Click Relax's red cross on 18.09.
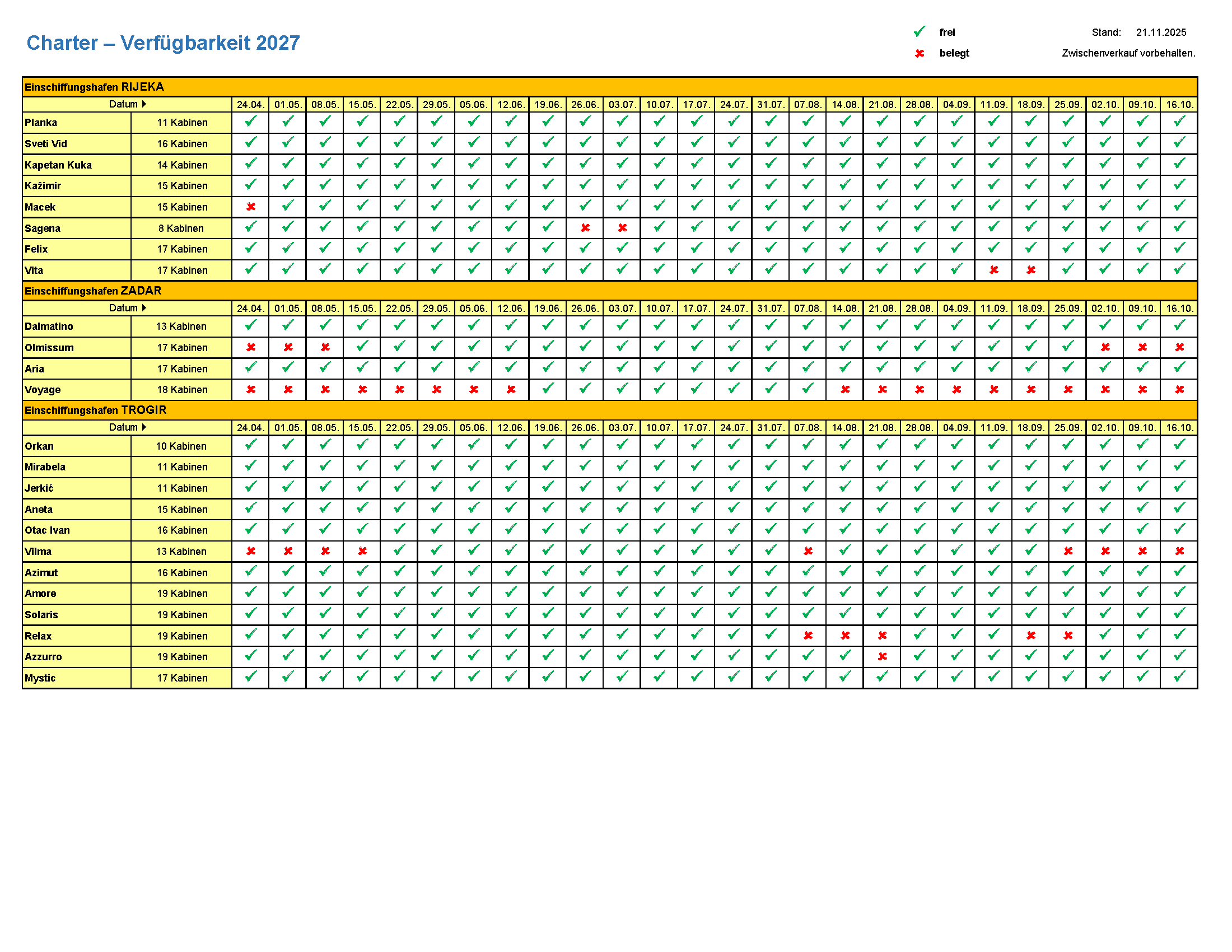The height and width of the screenshot is (952, 1232). pyautogui.click(x=1030, y=636)
